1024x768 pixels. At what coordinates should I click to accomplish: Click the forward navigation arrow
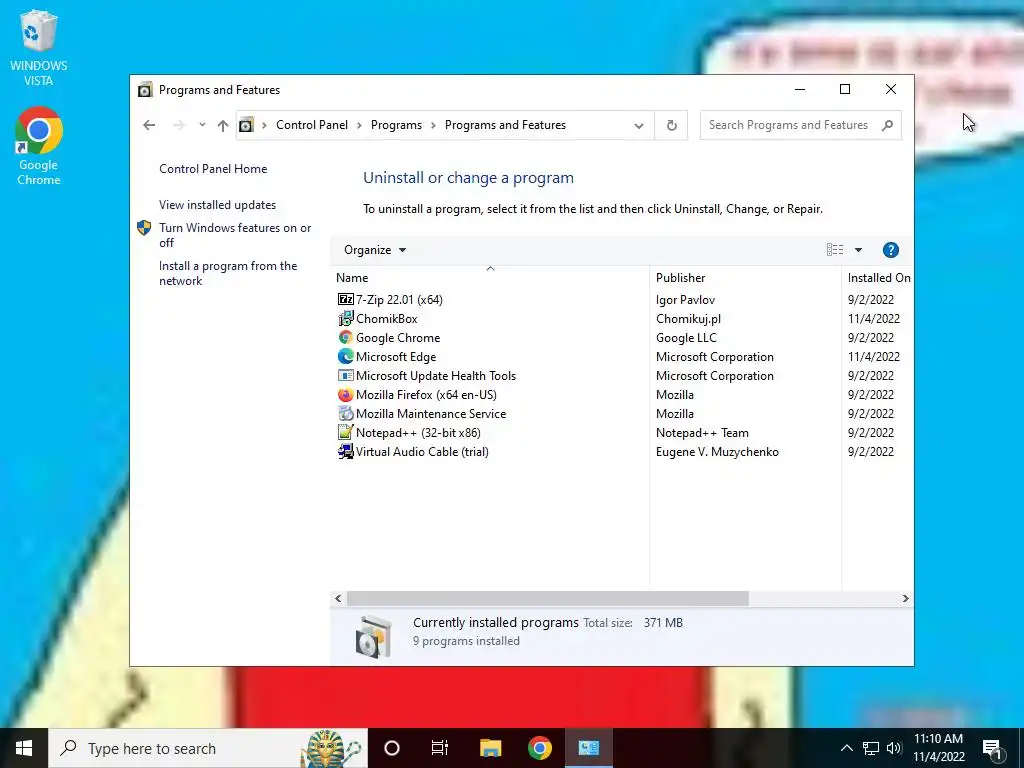click(x=178, y=125)
